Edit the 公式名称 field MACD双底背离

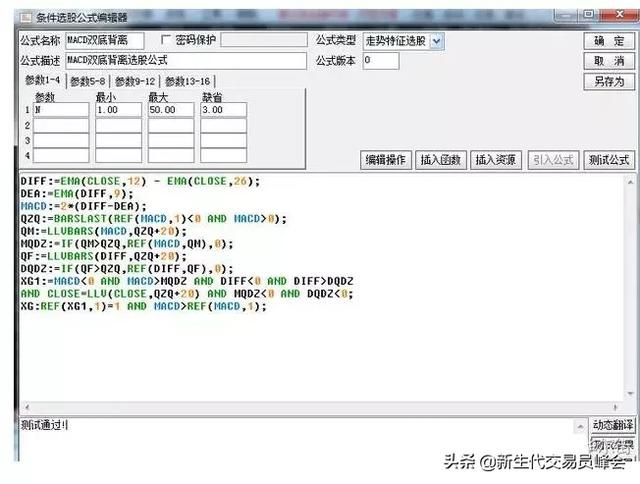pos(104,40)
